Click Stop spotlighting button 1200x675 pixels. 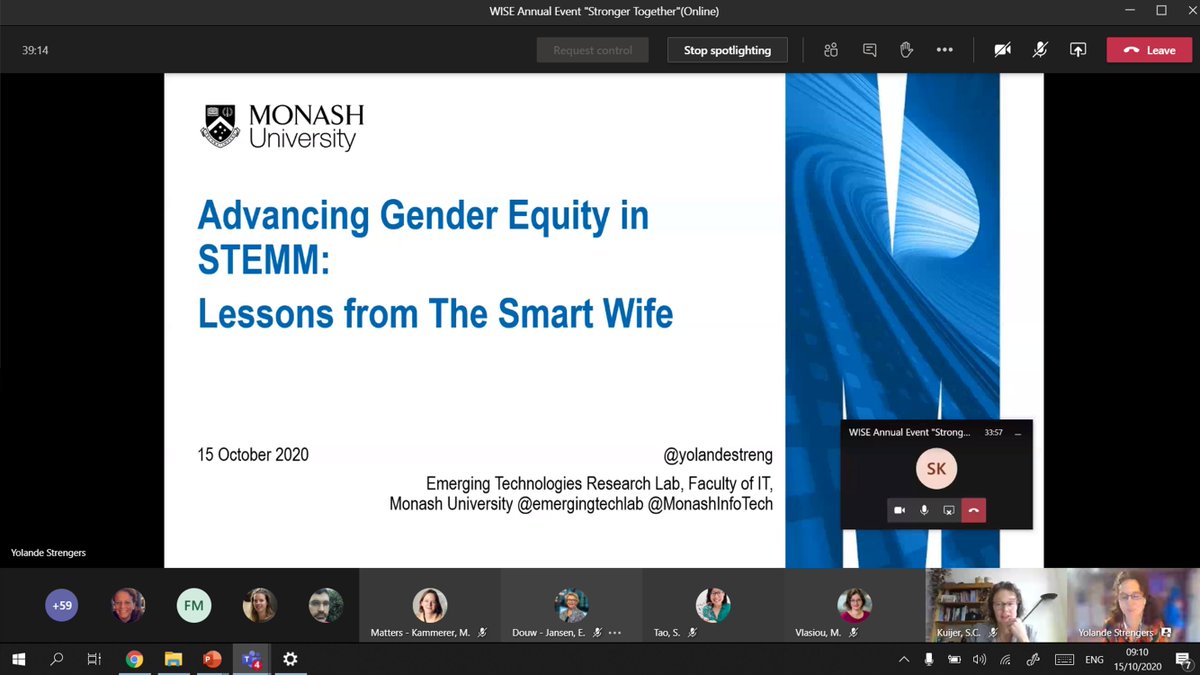[727, 50]
